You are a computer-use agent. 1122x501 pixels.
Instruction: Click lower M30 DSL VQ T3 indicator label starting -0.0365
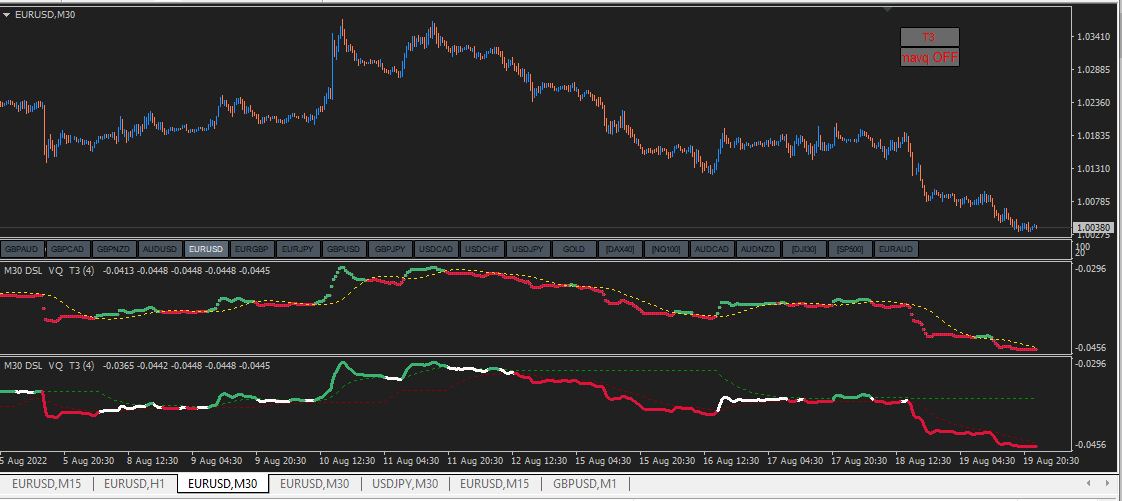[137, 366]
